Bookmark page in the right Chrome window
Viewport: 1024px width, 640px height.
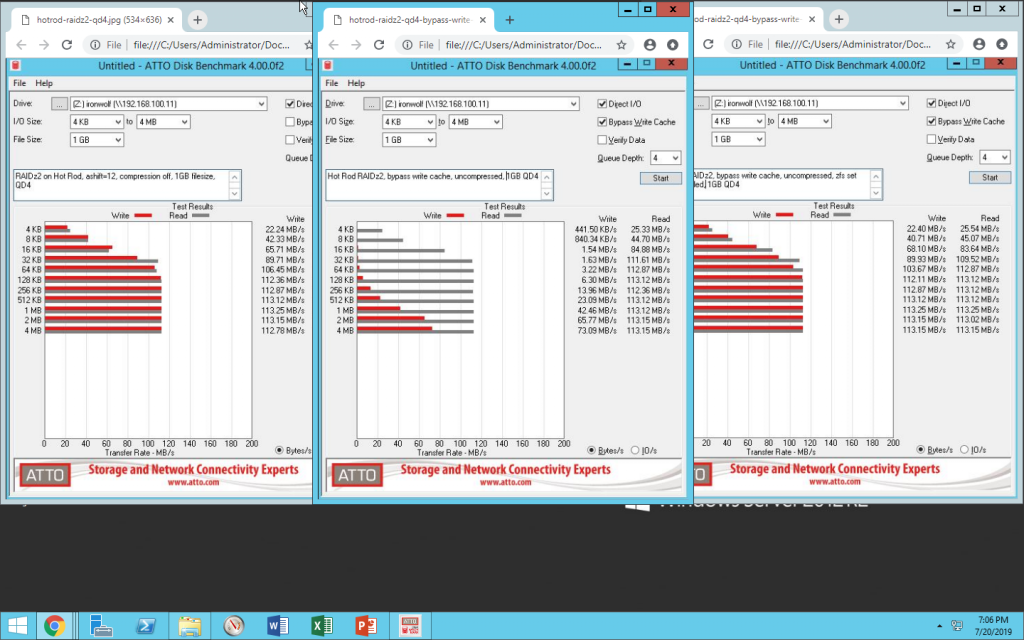click(x=950, y=44)
